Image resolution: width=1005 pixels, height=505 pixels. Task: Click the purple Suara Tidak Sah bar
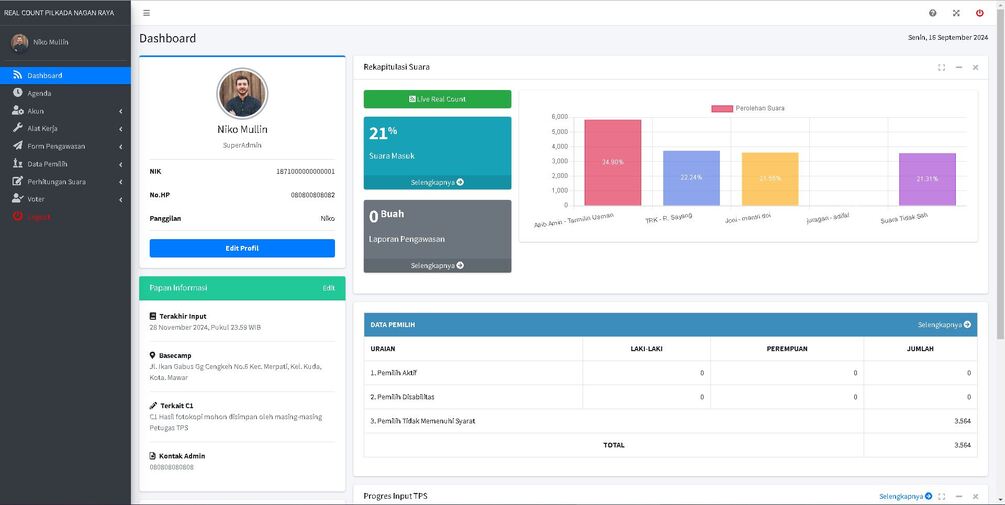[927, 179]
